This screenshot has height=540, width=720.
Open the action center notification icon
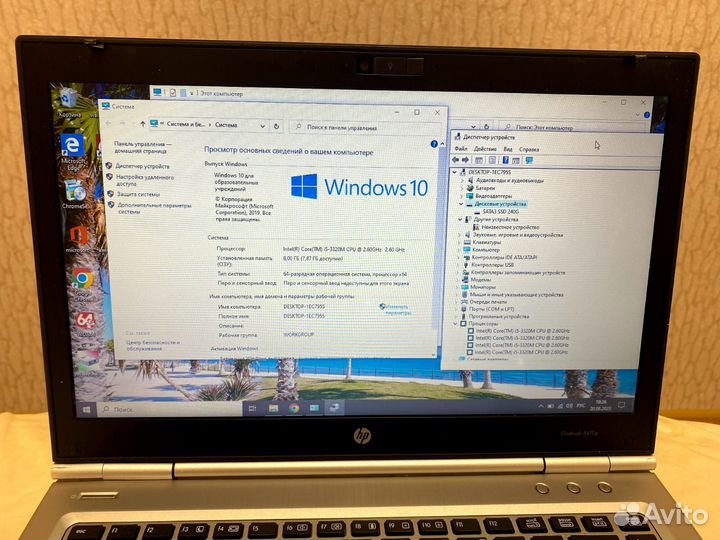[x=621, y=405]
